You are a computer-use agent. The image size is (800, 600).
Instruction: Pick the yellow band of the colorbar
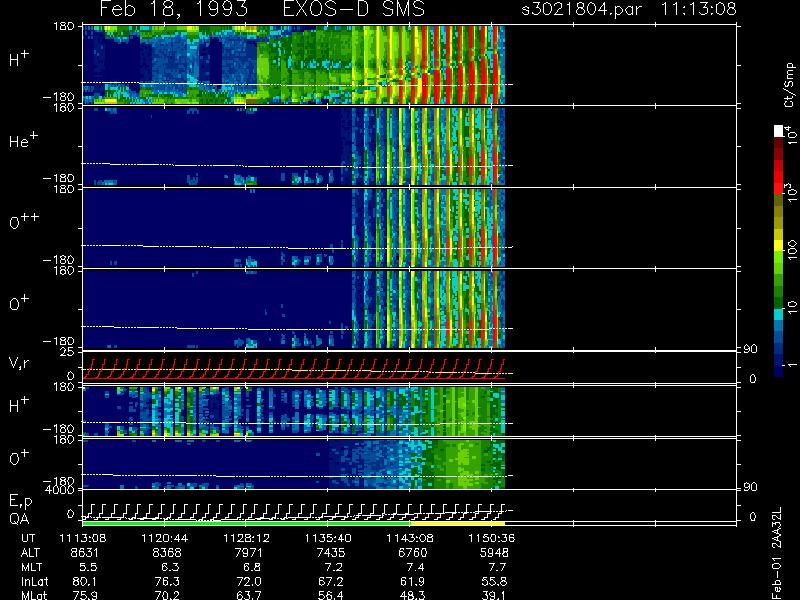click(x=779, y=246)
